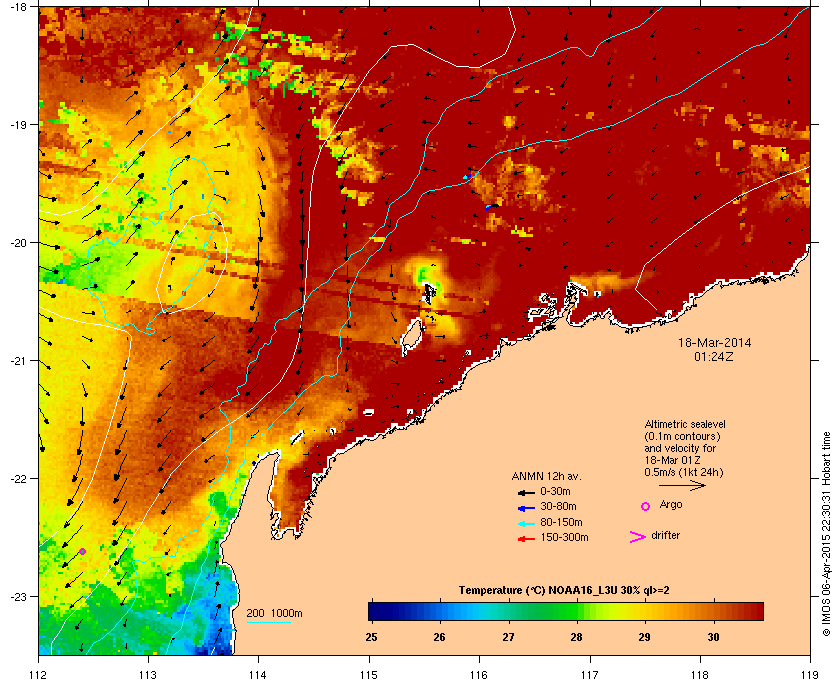This screenshot has width=840, height=680.
Task: Click the colorbar tick label 27
Action: coord(508,637)
